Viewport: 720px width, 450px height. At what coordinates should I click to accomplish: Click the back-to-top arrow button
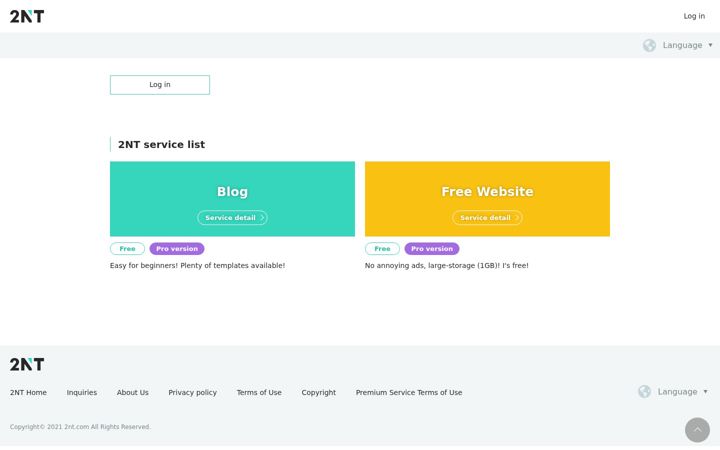697,430
